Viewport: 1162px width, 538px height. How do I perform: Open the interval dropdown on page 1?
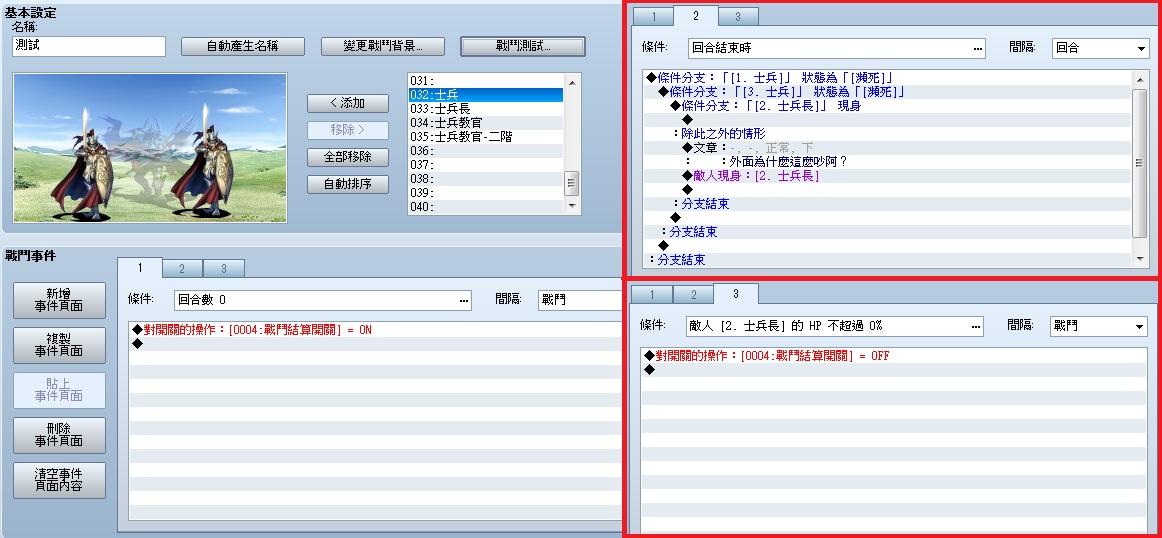point(580,300)
